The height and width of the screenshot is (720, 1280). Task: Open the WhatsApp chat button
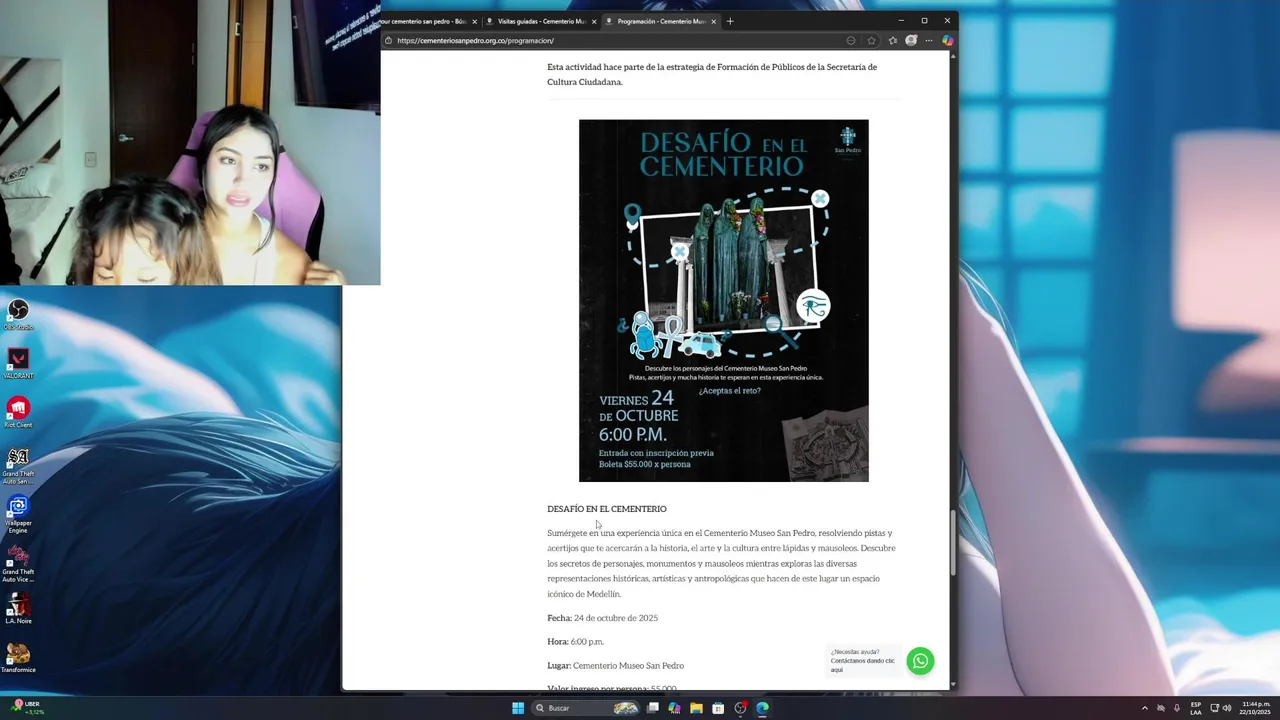click(x=920, y=661)
